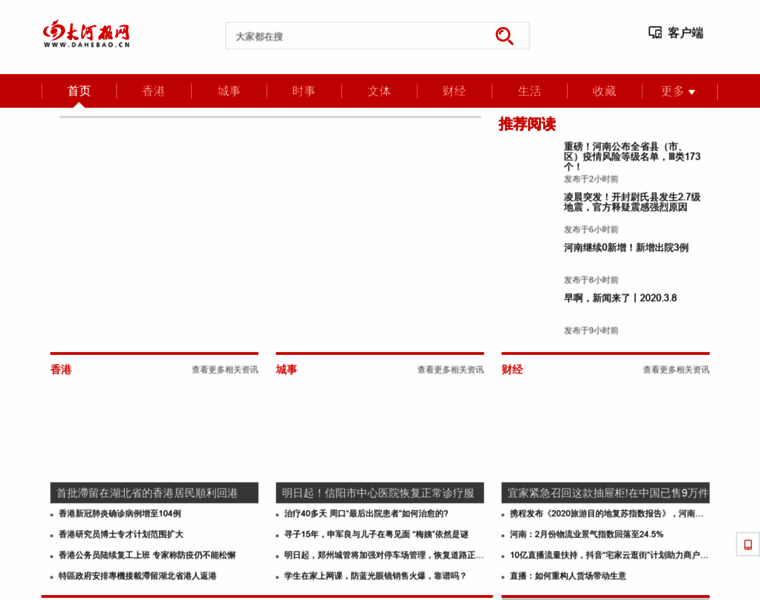Open 直播：如何重构人货场带动生意
This screenshot has height=600, width=760.
[568, 576]
